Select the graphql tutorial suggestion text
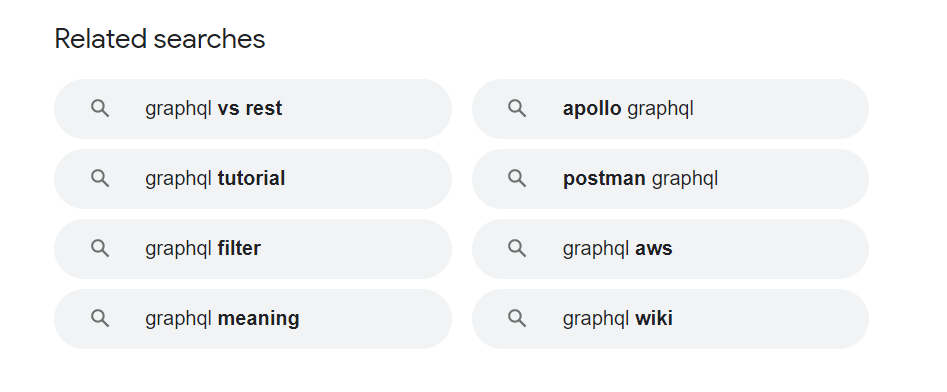947x392 pixels. [215, 179]
